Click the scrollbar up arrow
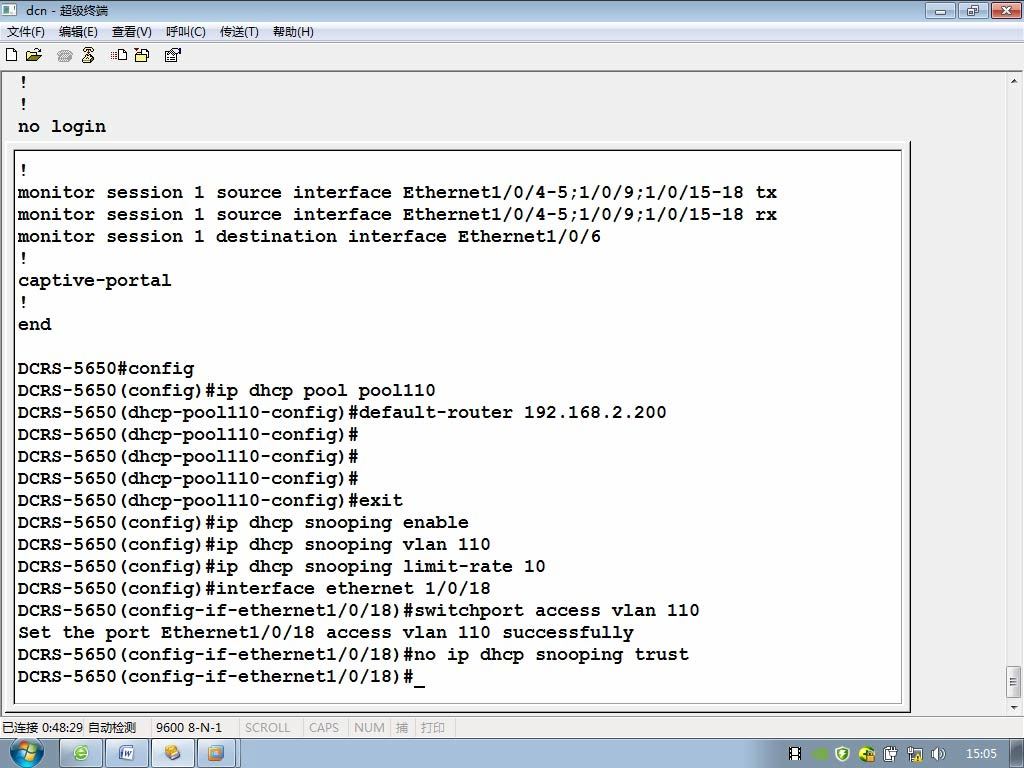The width and height of the screenshot is (1024, 768). click(1014, 82)
